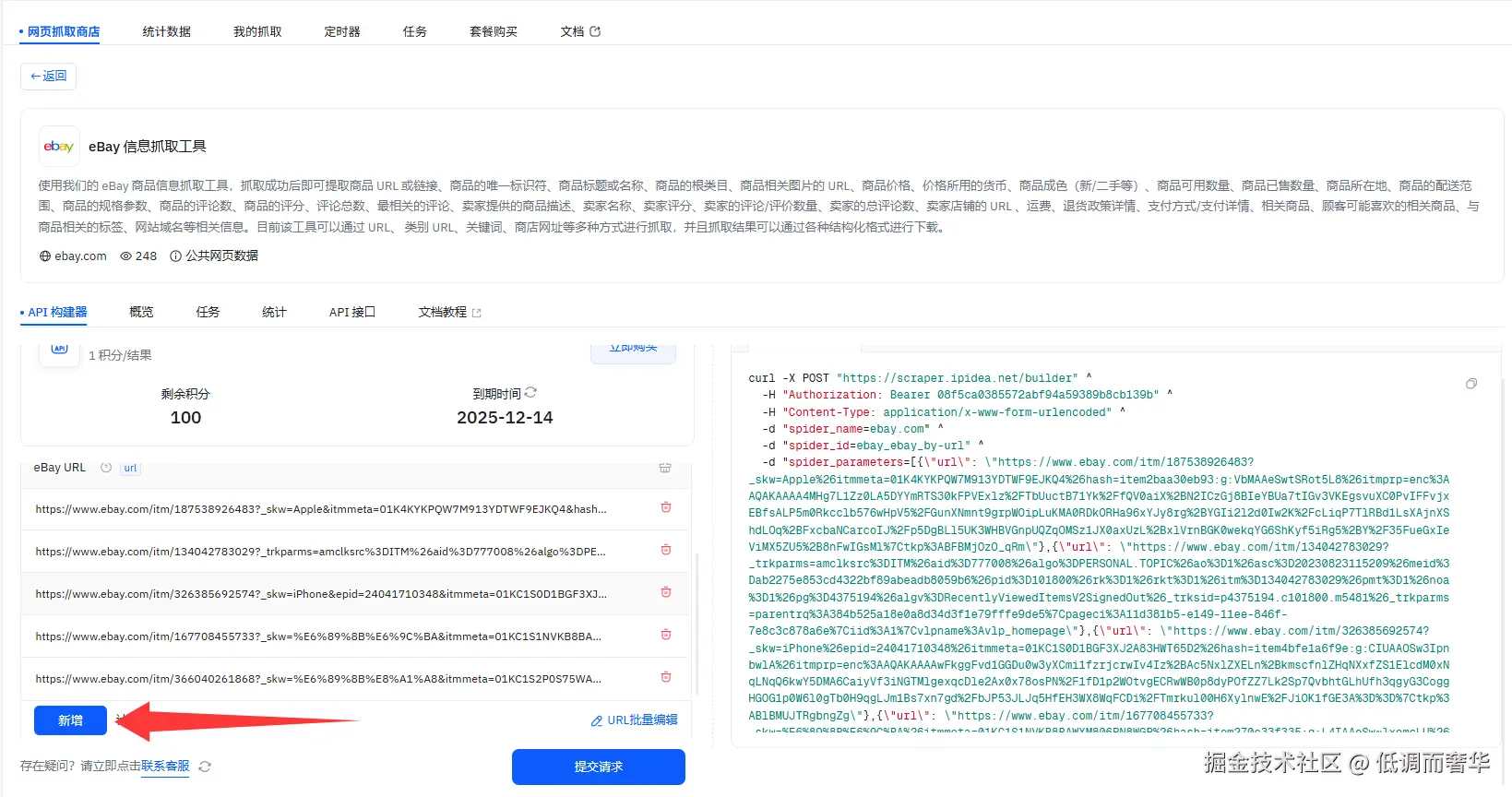This screenshot has width=1512, height=797.
Task: Click the spider_id=ebay_ebay_by-url code line
Action: [873, 446]
